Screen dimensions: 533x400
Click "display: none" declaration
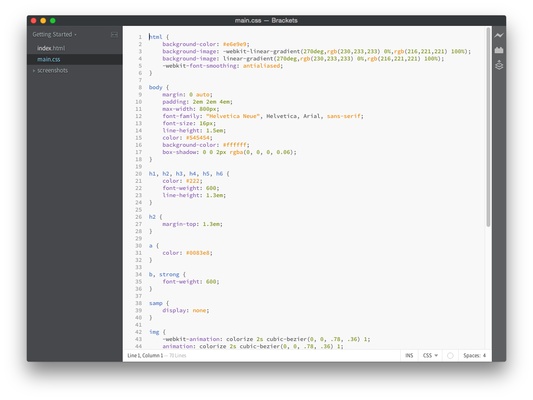(184, 310)
